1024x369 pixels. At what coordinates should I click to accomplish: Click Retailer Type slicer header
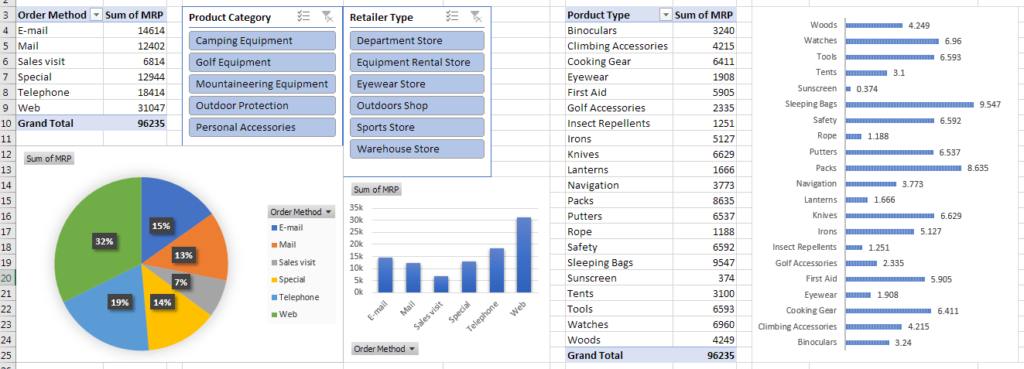381,18
